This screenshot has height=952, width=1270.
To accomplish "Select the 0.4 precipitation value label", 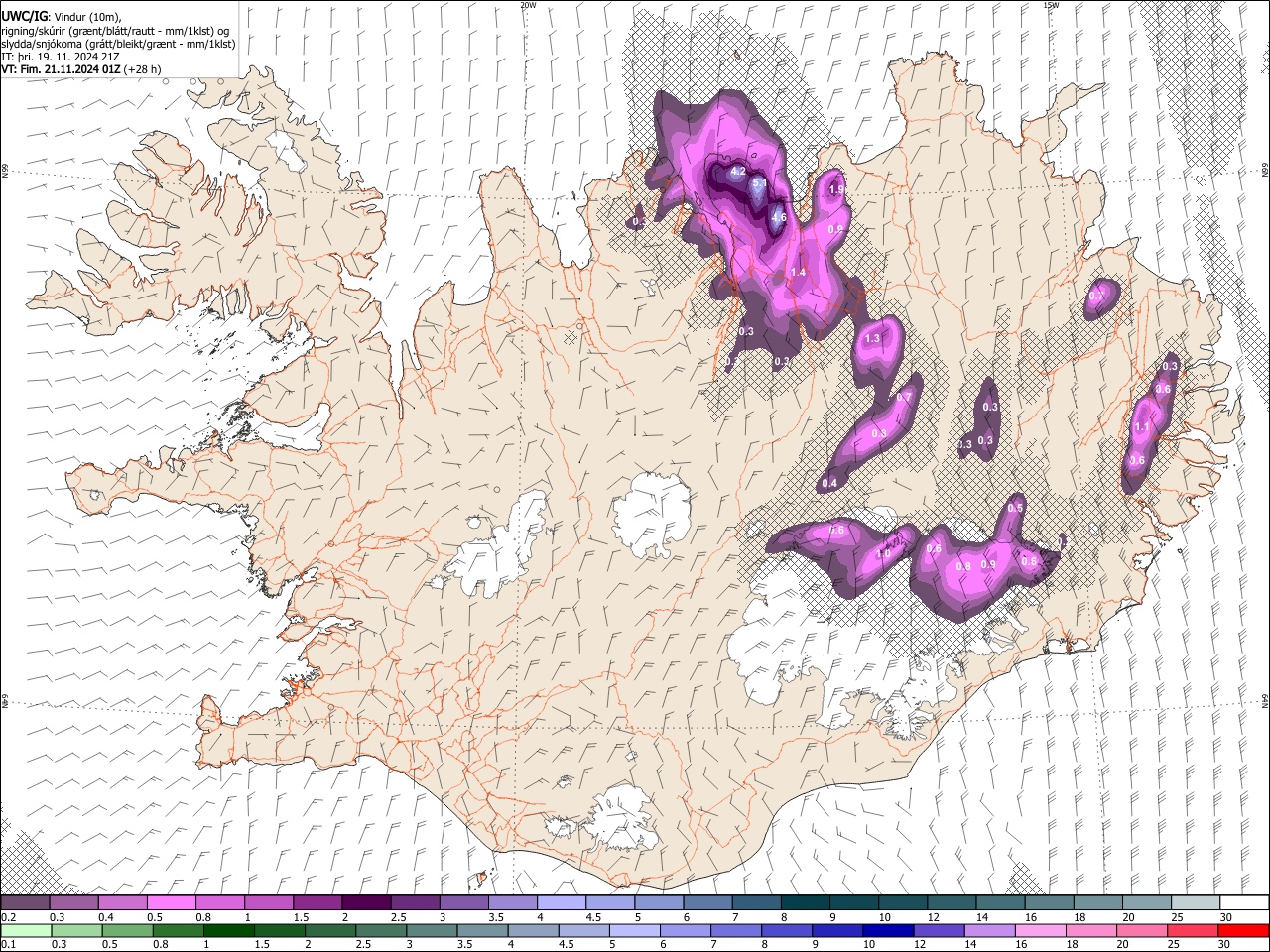I will tap(830, 483).
